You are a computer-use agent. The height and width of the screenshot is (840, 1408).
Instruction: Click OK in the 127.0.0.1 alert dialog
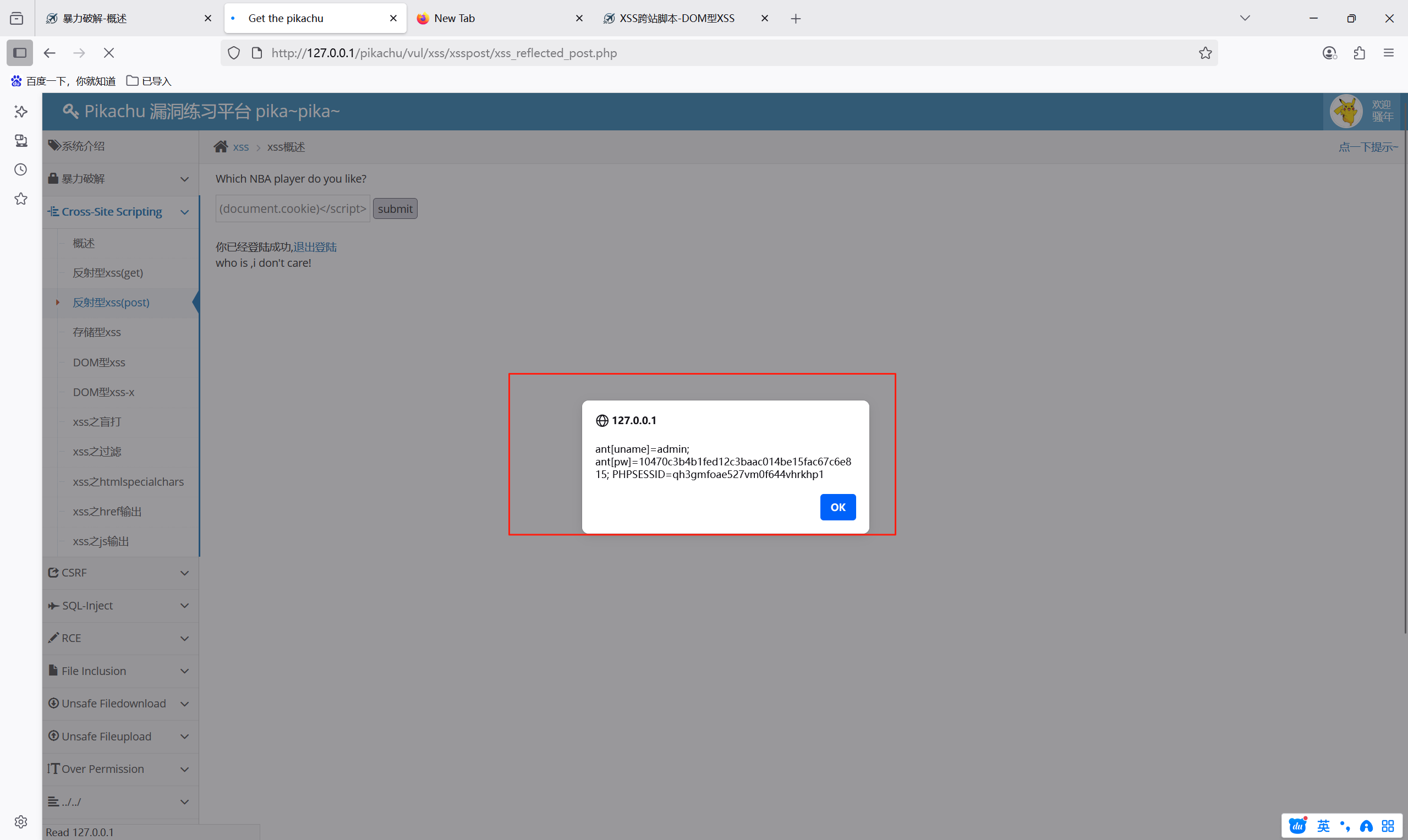(x=837, y=507)
